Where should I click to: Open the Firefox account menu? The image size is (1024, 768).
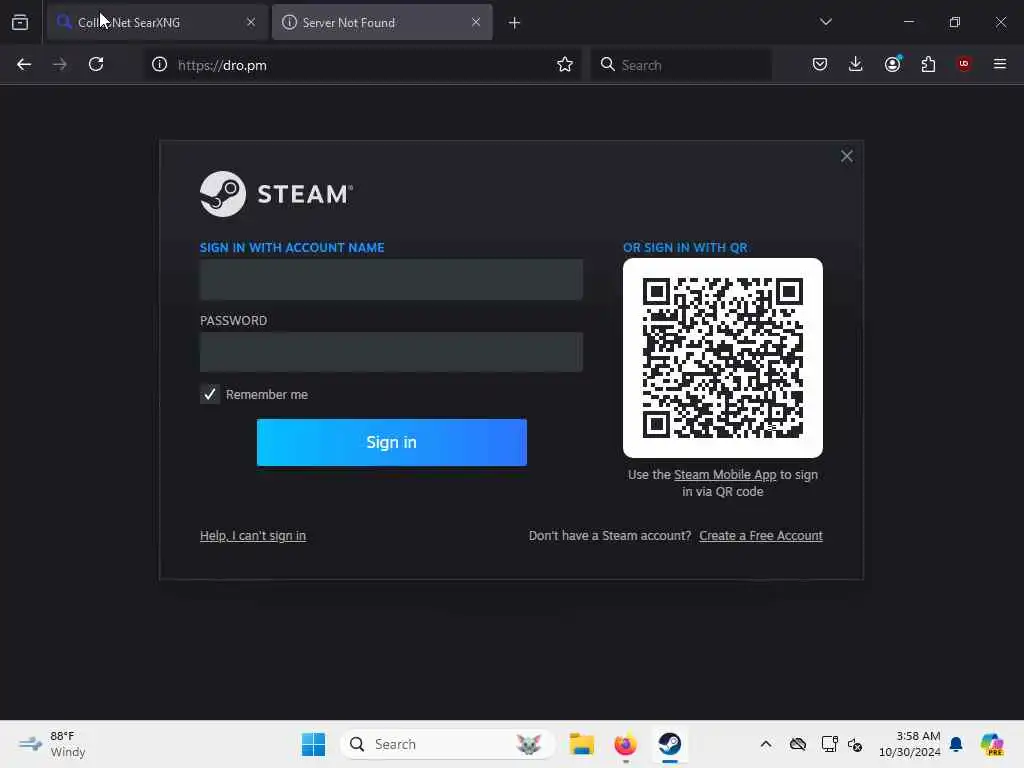tap(893, 64)
